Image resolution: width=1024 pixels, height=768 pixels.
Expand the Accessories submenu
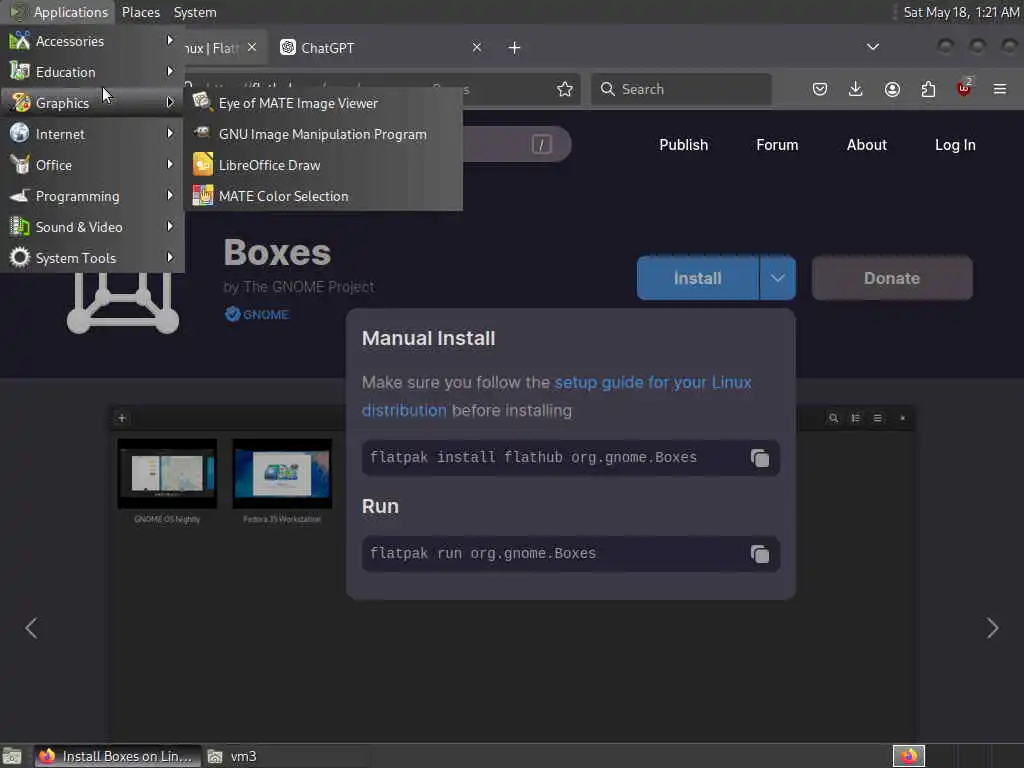point(91,40)
